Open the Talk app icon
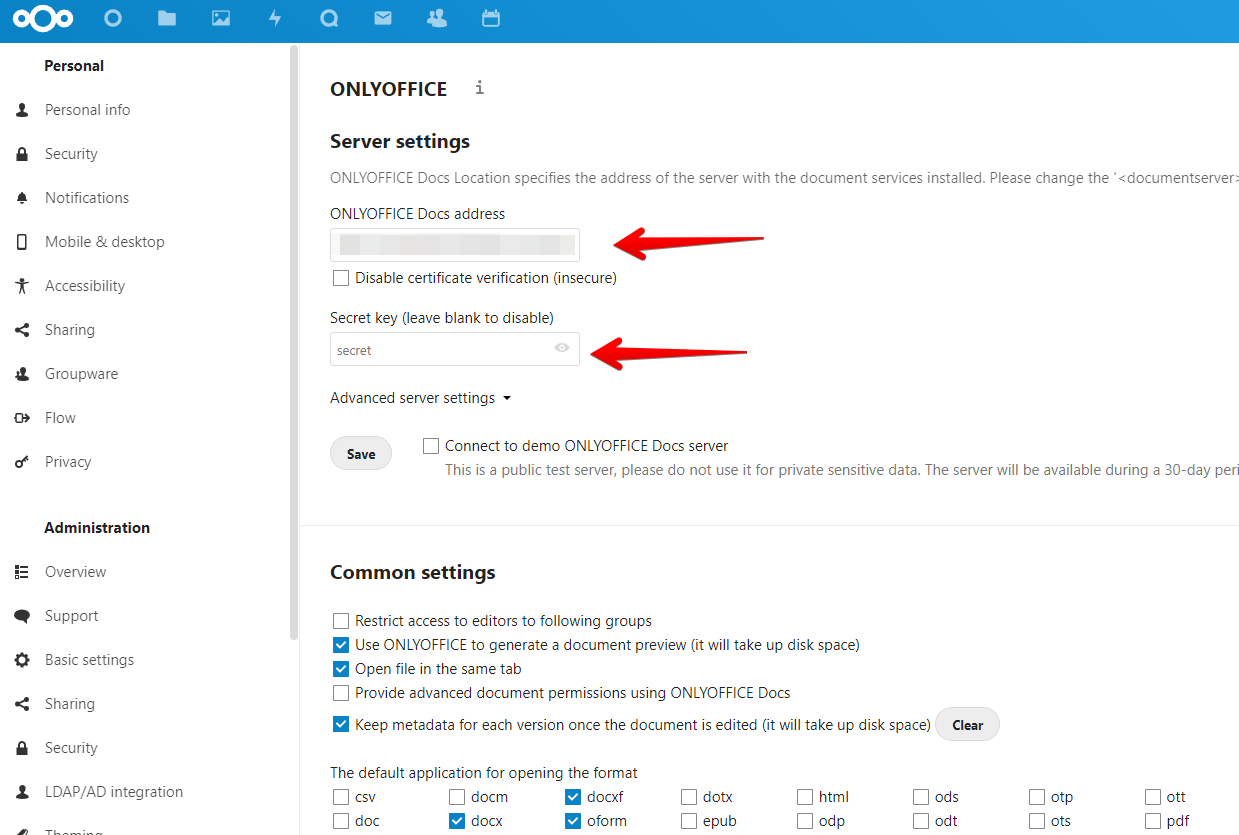1239x835 pixels. (329, 18)
